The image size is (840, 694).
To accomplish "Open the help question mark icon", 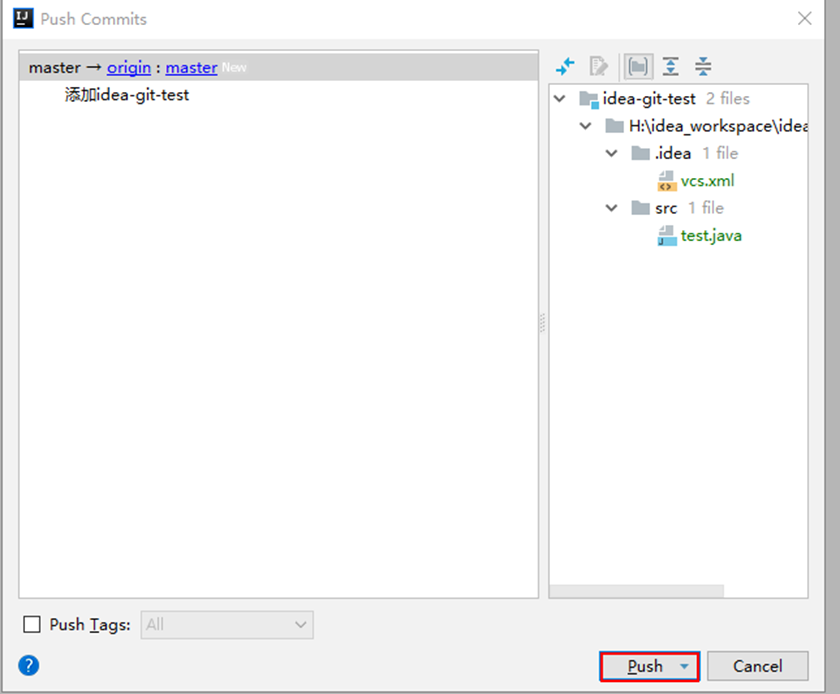I will click(x=28, y=666).
